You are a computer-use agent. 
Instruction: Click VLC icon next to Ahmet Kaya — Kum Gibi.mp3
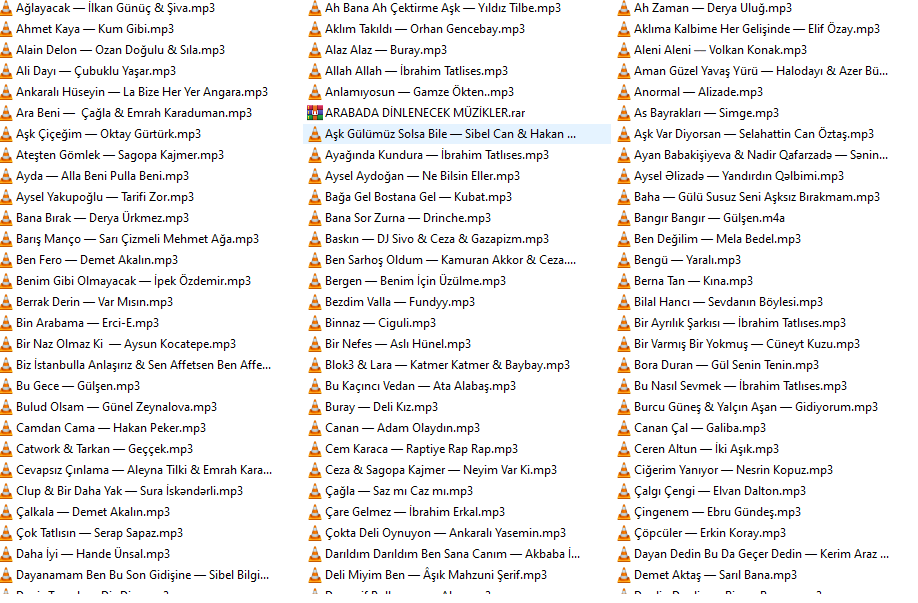pyautogui.click(x=6, y=29)
